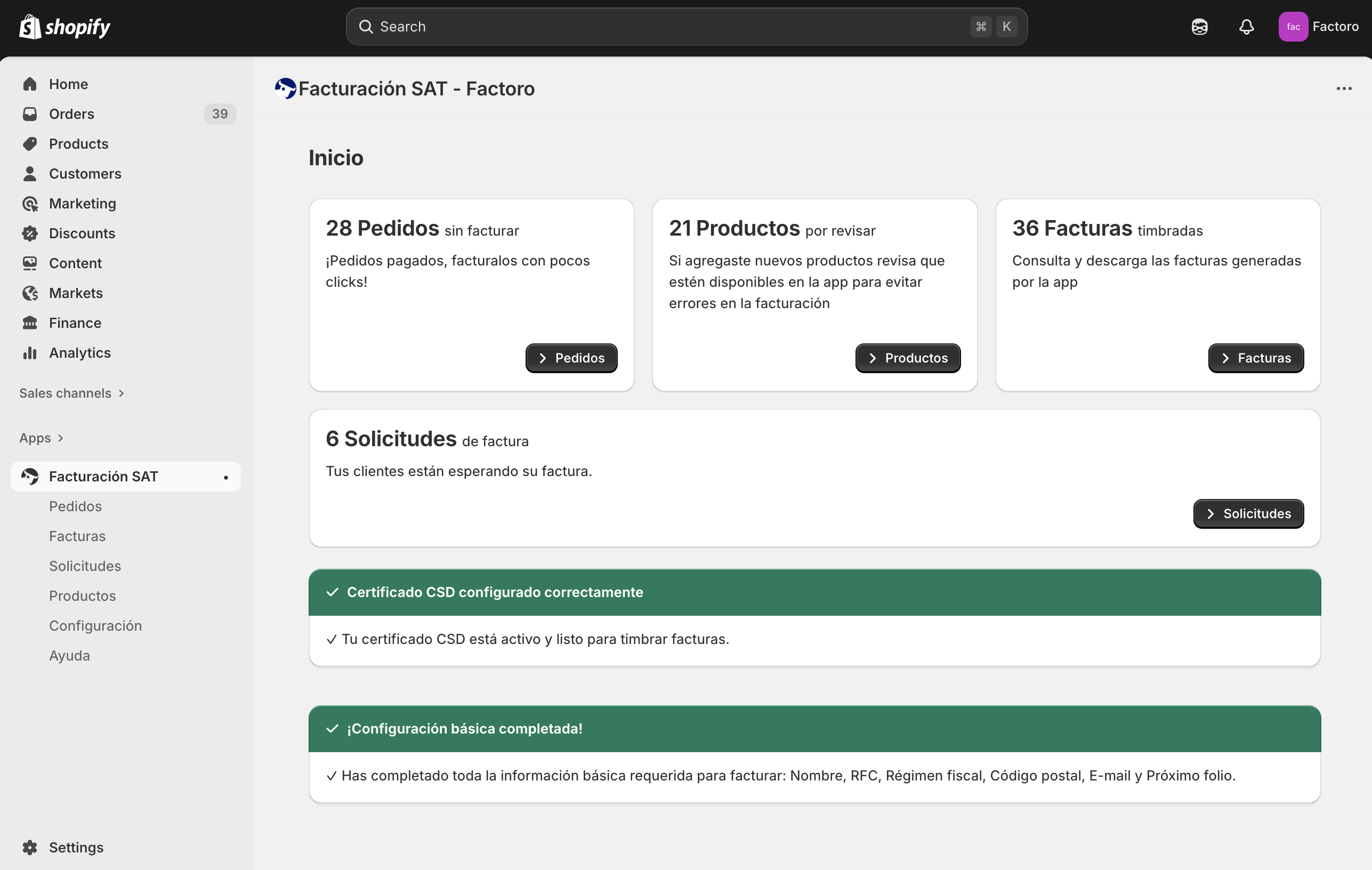Open Settings gear at bottom of sidebar
Image resolution: width=1372 pixels, height=870 pixels.
coord(30,847)
